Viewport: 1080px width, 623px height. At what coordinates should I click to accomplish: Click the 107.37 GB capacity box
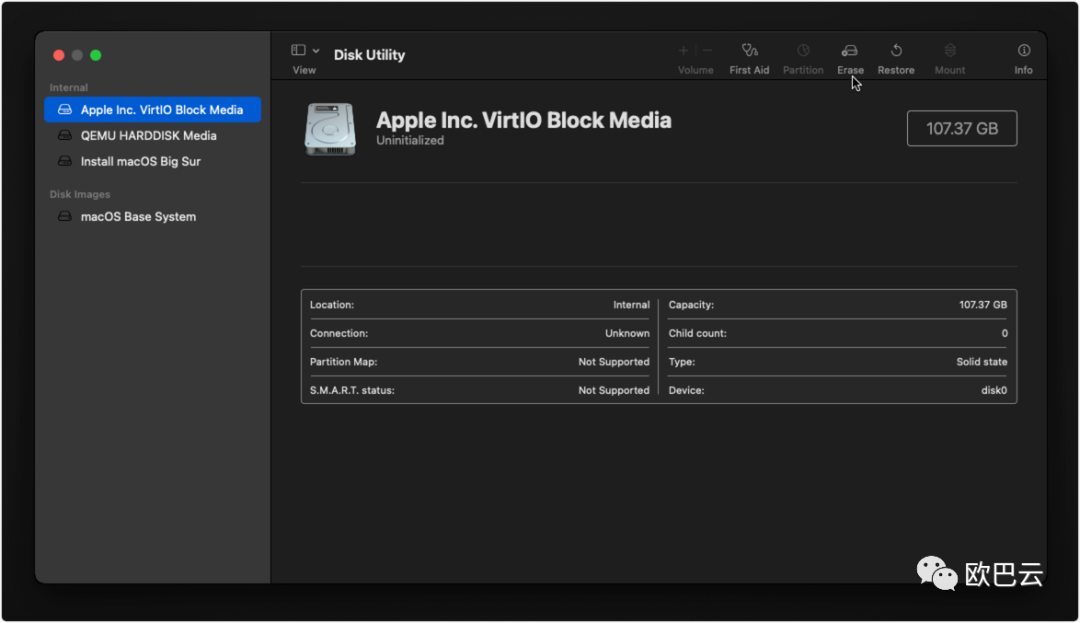click(x=961, y=129)
